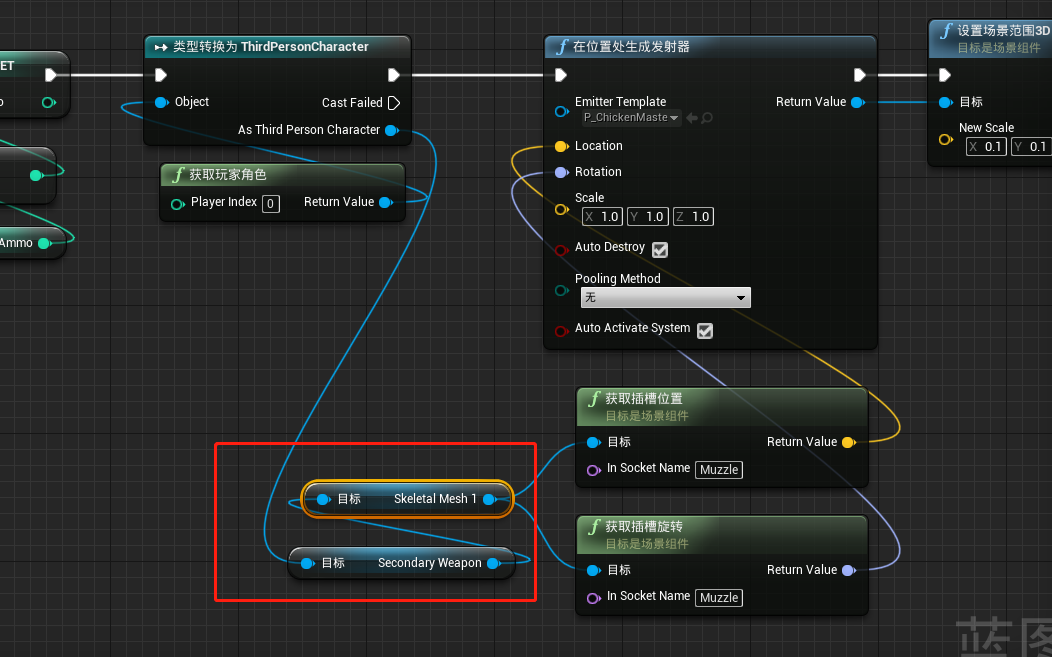Click the Pooling Method input pin
The height and width of the screenshot is (657, 1052).
pos(562,291)
